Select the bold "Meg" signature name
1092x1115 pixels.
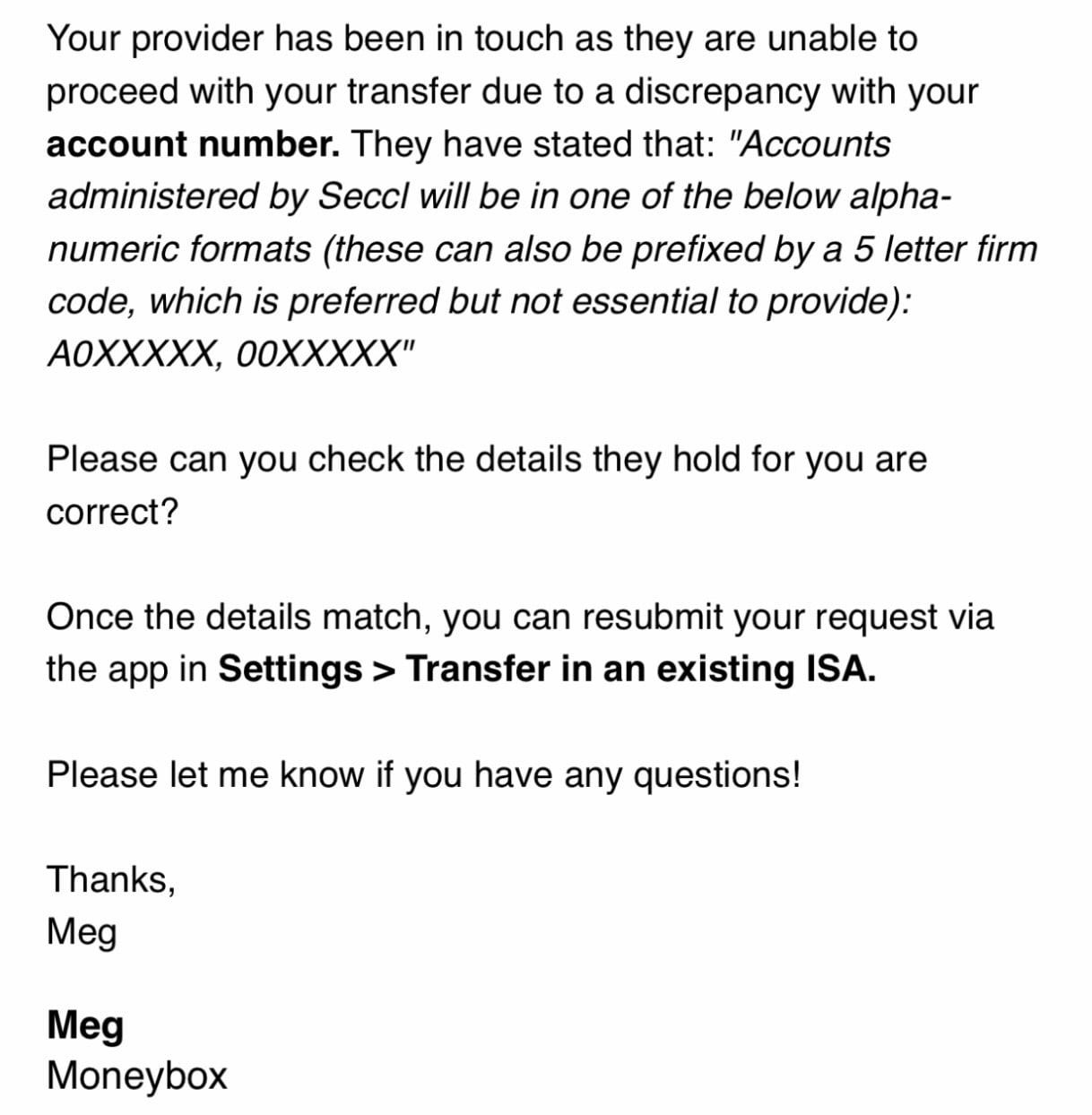click(85, 1024)
